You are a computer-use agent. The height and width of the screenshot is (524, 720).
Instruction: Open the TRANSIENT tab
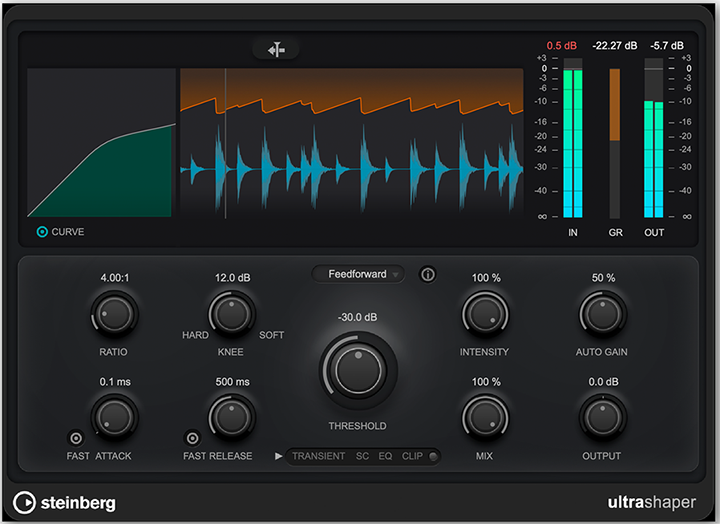[318, 456]
